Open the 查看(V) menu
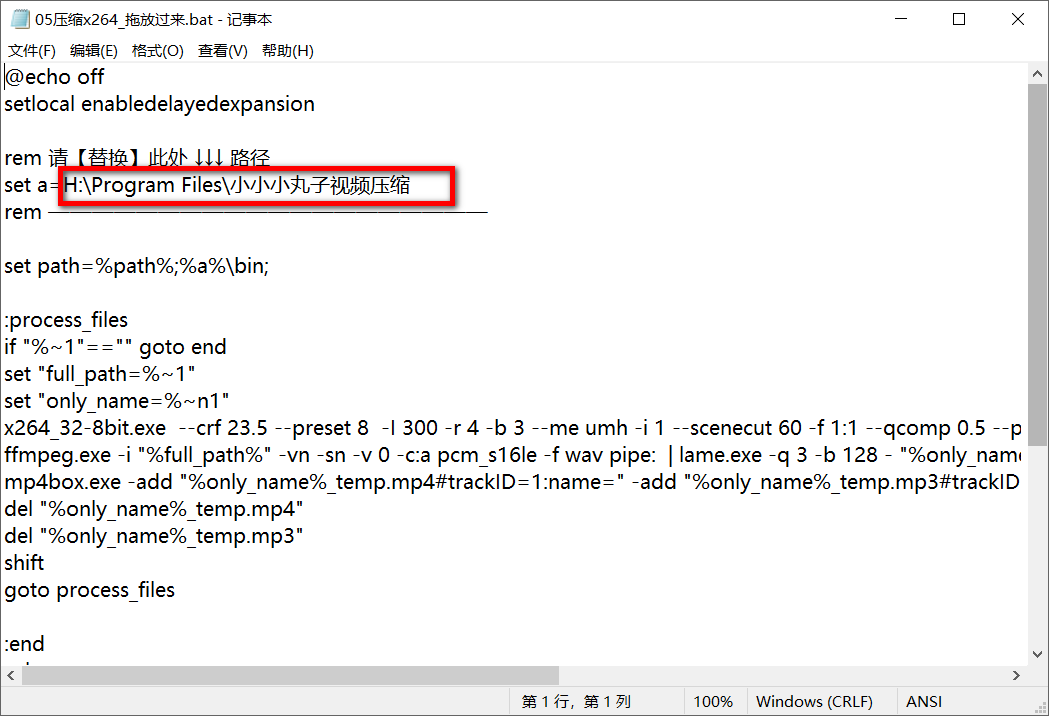Screen dimensions: 1049x716 pyautogui.click(x=223, y=51)
